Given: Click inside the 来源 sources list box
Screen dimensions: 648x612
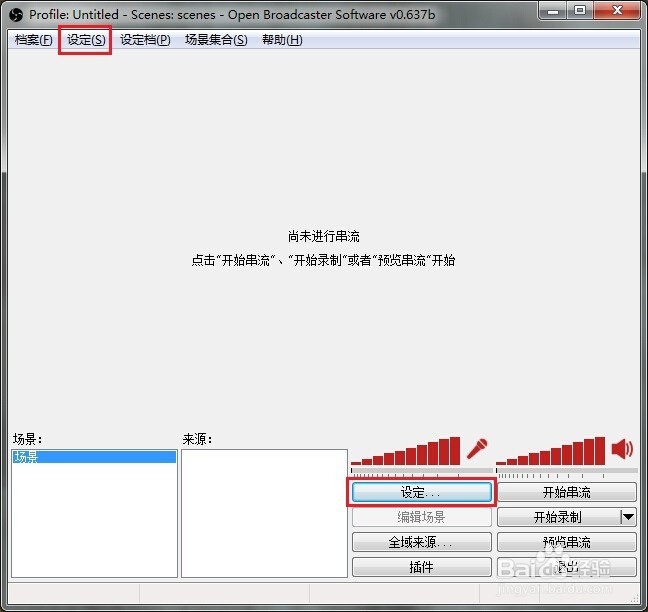Looking at the screenshot, I should click(264, 513).
